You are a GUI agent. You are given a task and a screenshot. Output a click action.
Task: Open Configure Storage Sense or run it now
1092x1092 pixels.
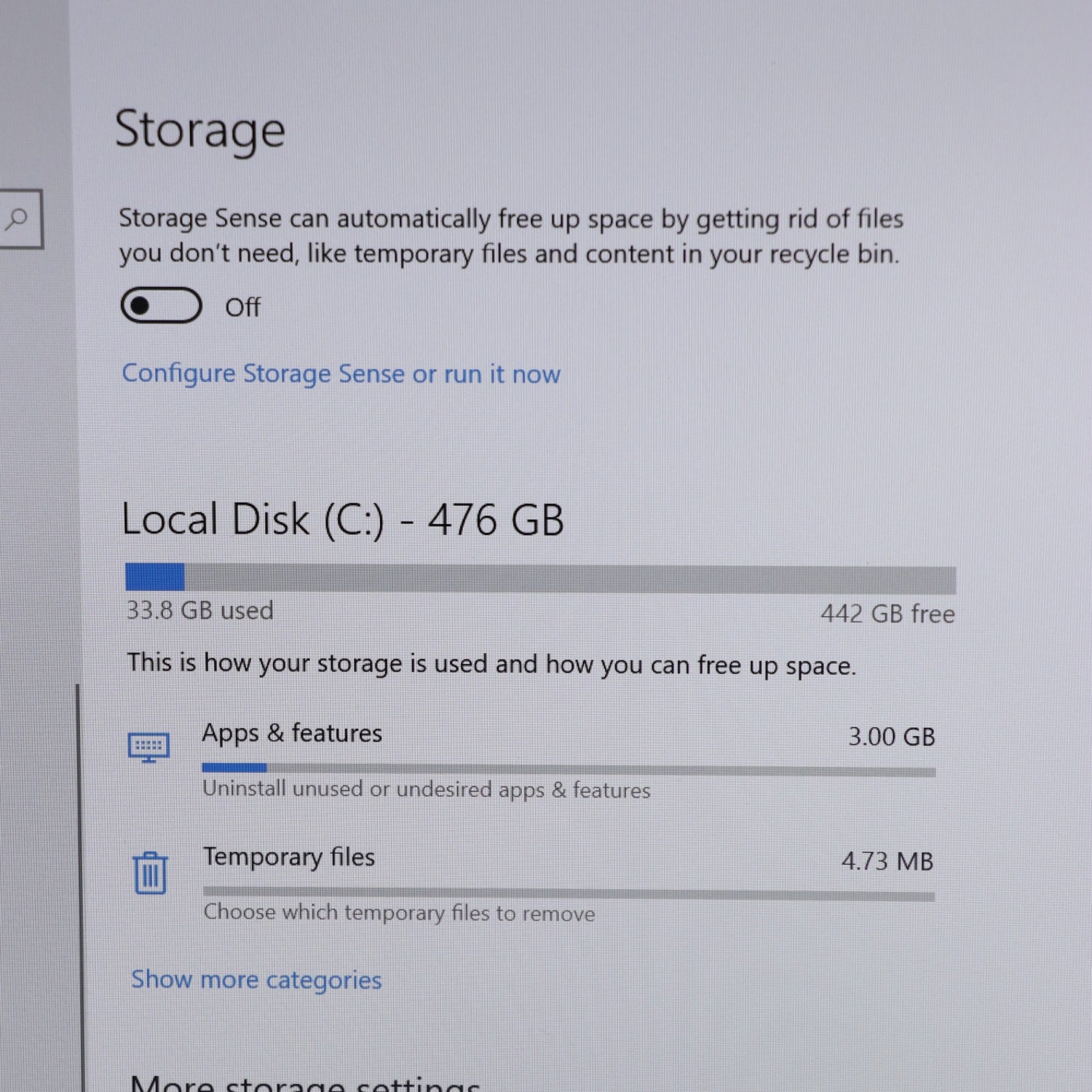(341, 374)
